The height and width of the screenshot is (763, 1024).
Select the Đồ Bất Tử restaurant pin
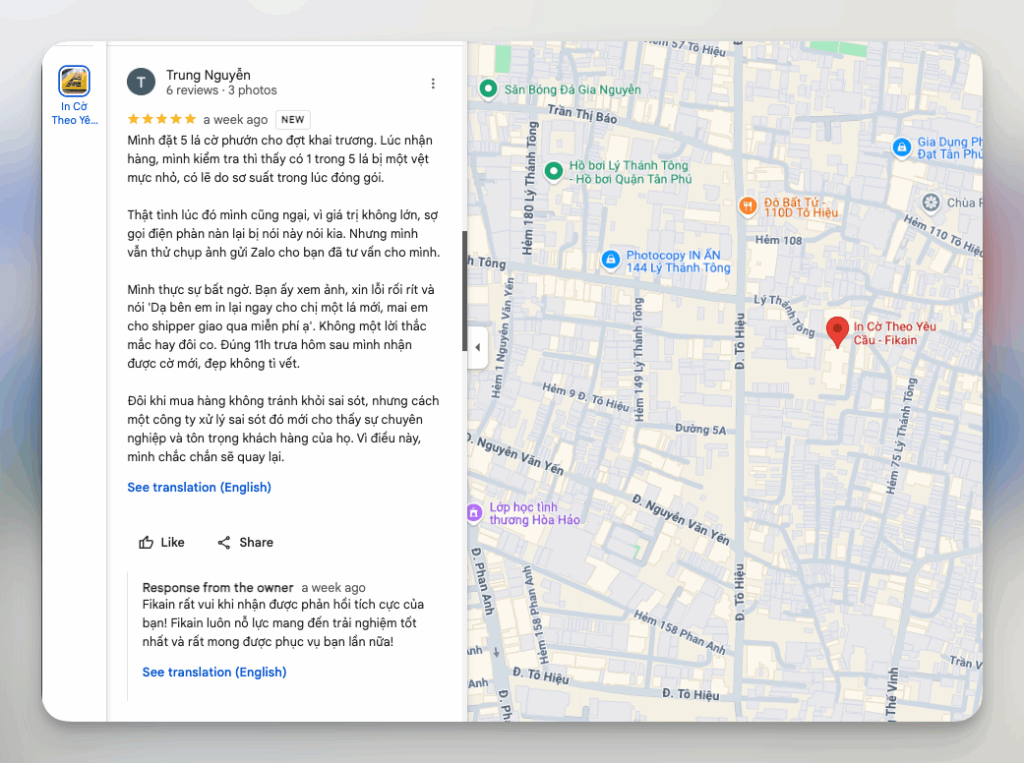(x=748, y=206)
